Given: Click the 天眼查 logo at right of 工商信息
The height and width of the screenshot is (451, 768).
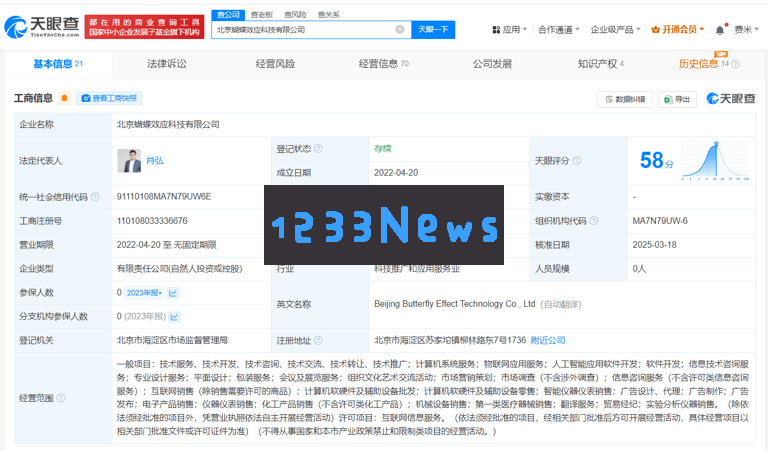Looking at the screenshot, I should (x=731, y=98).
